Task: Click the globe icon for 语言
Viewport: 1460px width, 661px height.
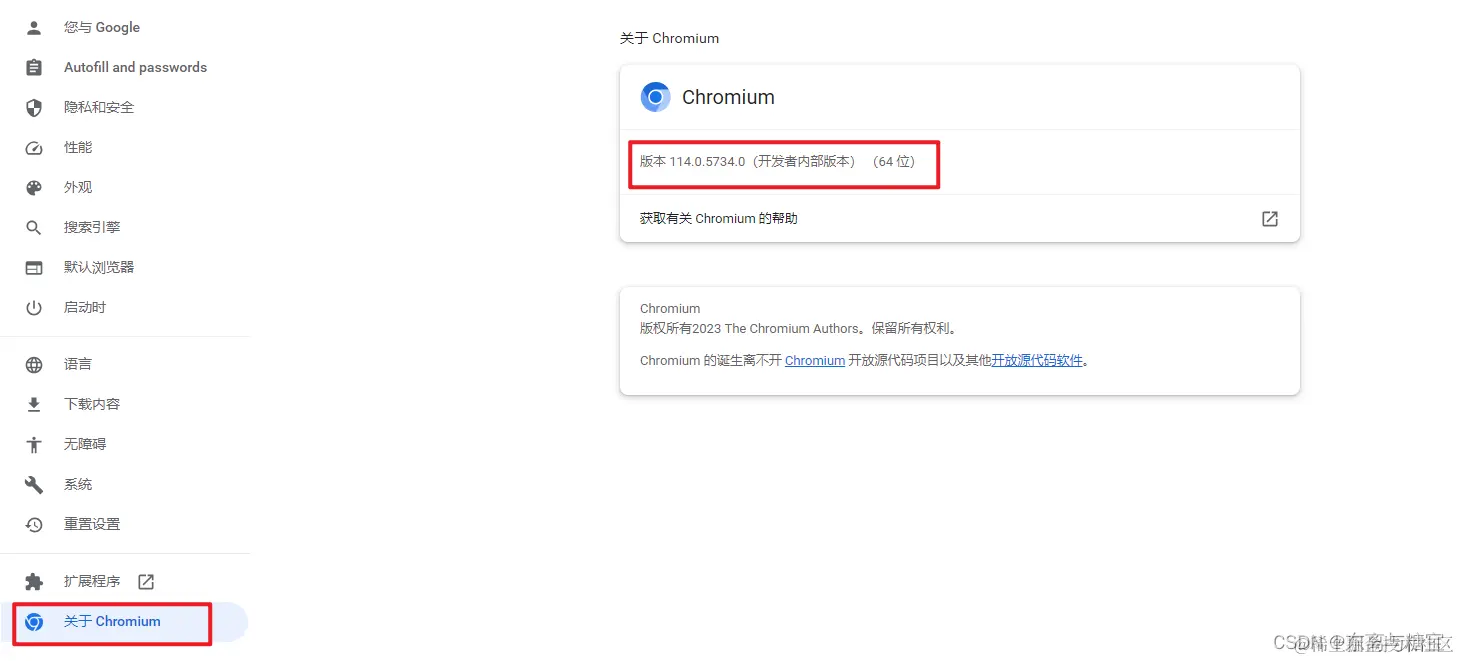Action: pos(34,365)
